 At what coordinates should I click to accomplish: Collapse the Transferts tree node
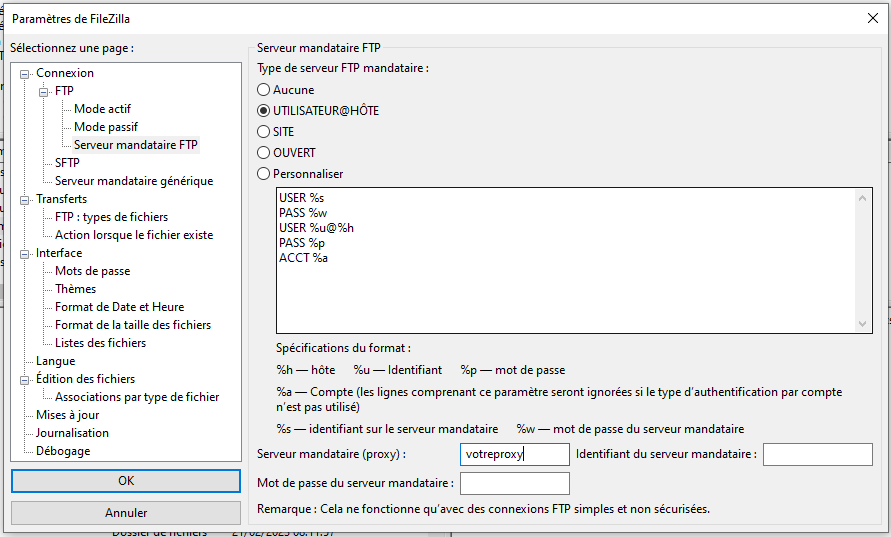point(25,199)
